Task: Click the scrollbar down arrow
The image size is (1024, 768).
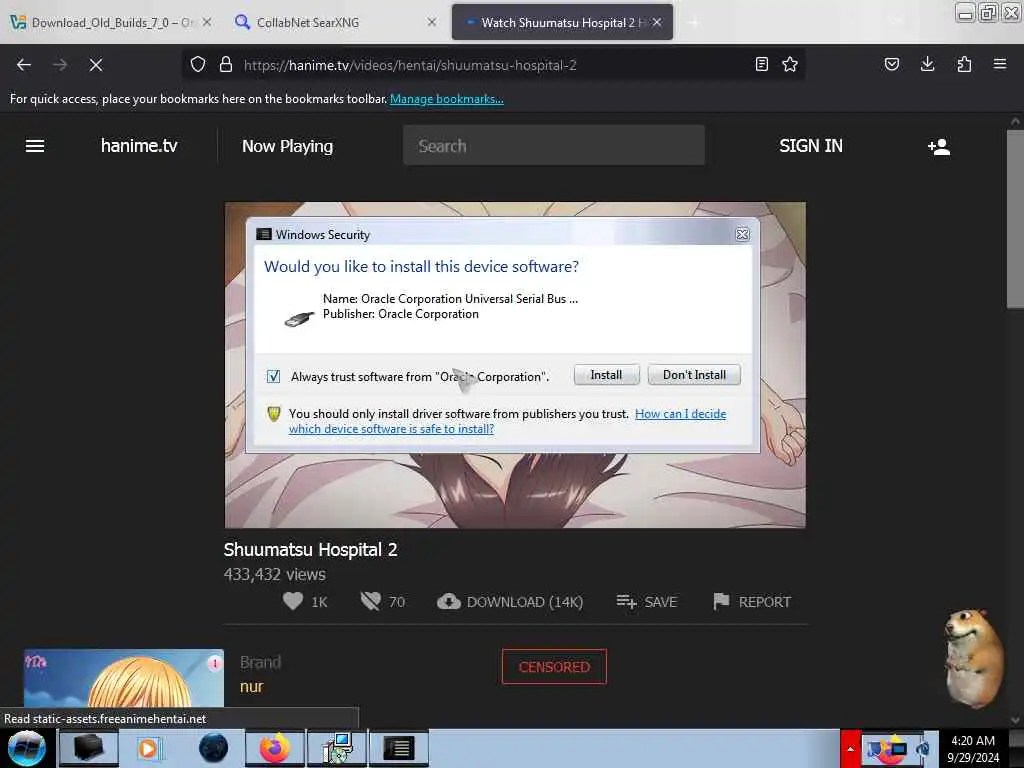Action: 1014,720
